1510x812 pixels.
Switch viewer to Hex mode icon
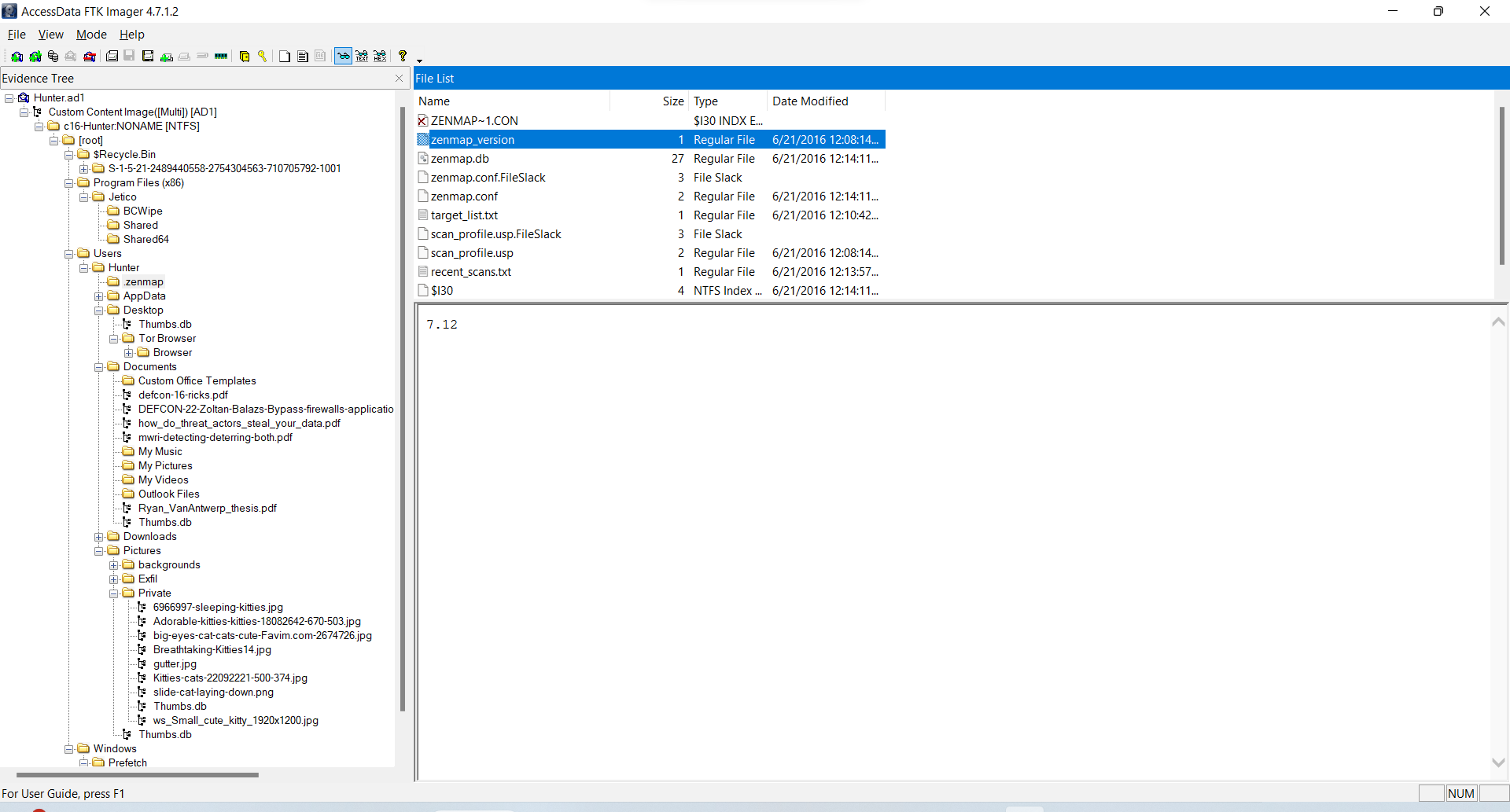pyautogui.click(x=380, y=56)
